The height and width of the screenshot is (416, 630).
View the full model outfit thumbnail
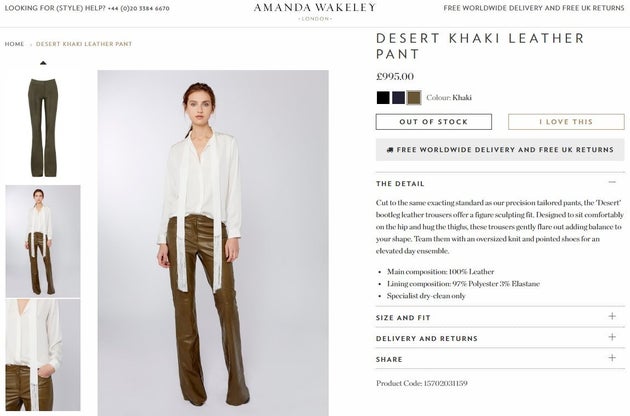point(43,241)
